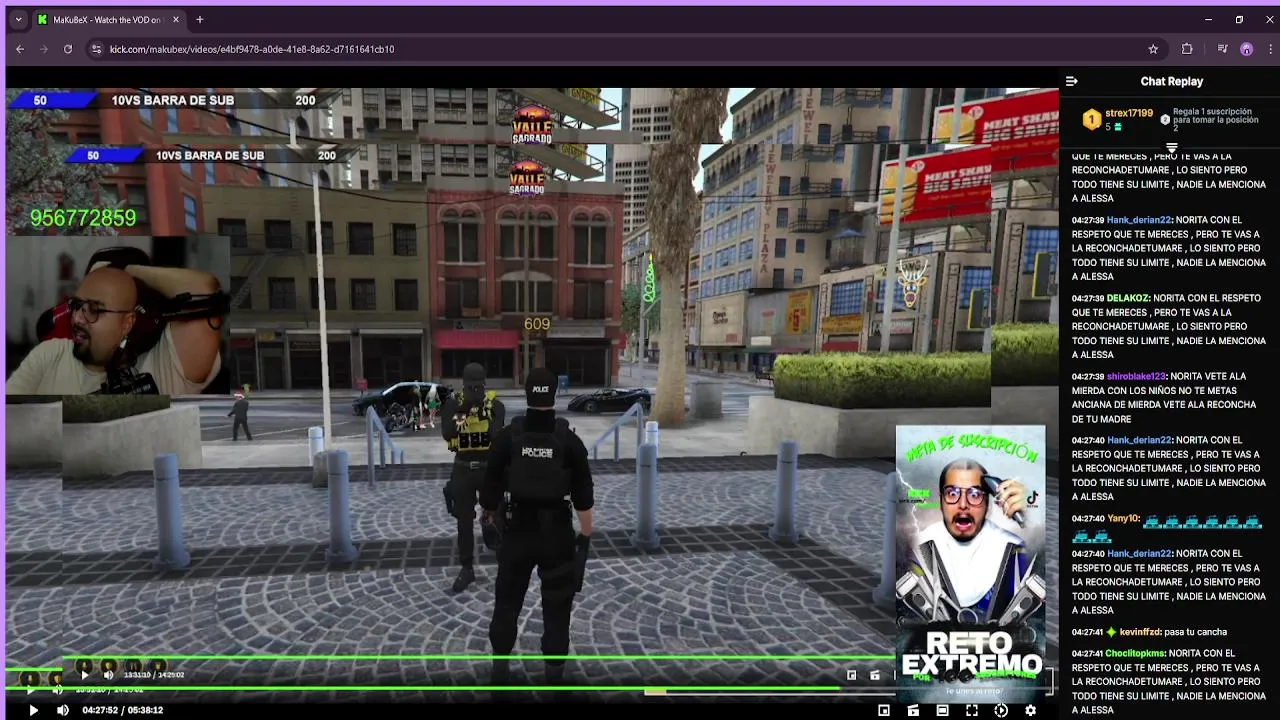Click the green badge beside kevinffzd
Image resolution: width=1280 pixels, height=720 pixels.
tap(1111, 632)
